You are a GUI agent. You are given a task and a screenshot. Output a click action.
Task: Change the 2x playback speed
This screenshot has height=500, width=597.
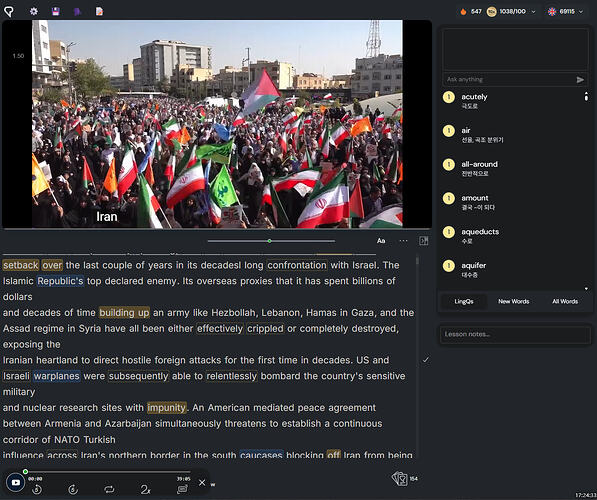point(145,489)
